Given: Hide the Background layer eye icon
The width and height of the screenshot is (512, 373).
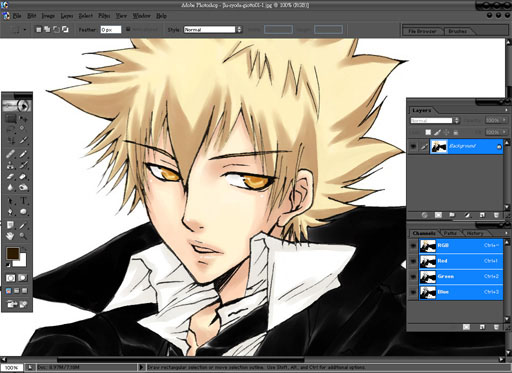Looking at the screenshot, I should [413, 146].
